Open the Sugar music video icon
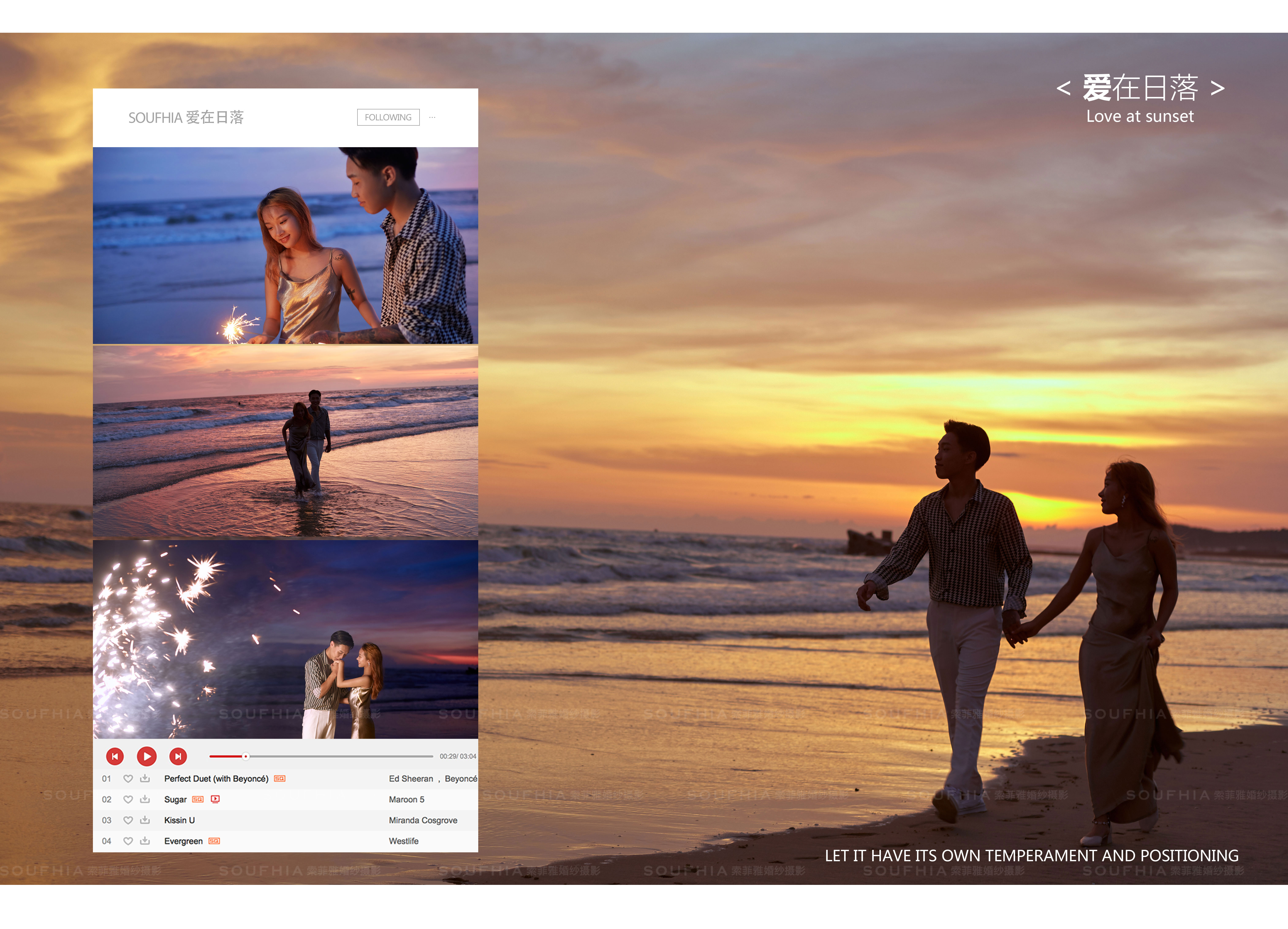Image resolution: width=1288 pixels, height=929 pixels. point(215,800)
